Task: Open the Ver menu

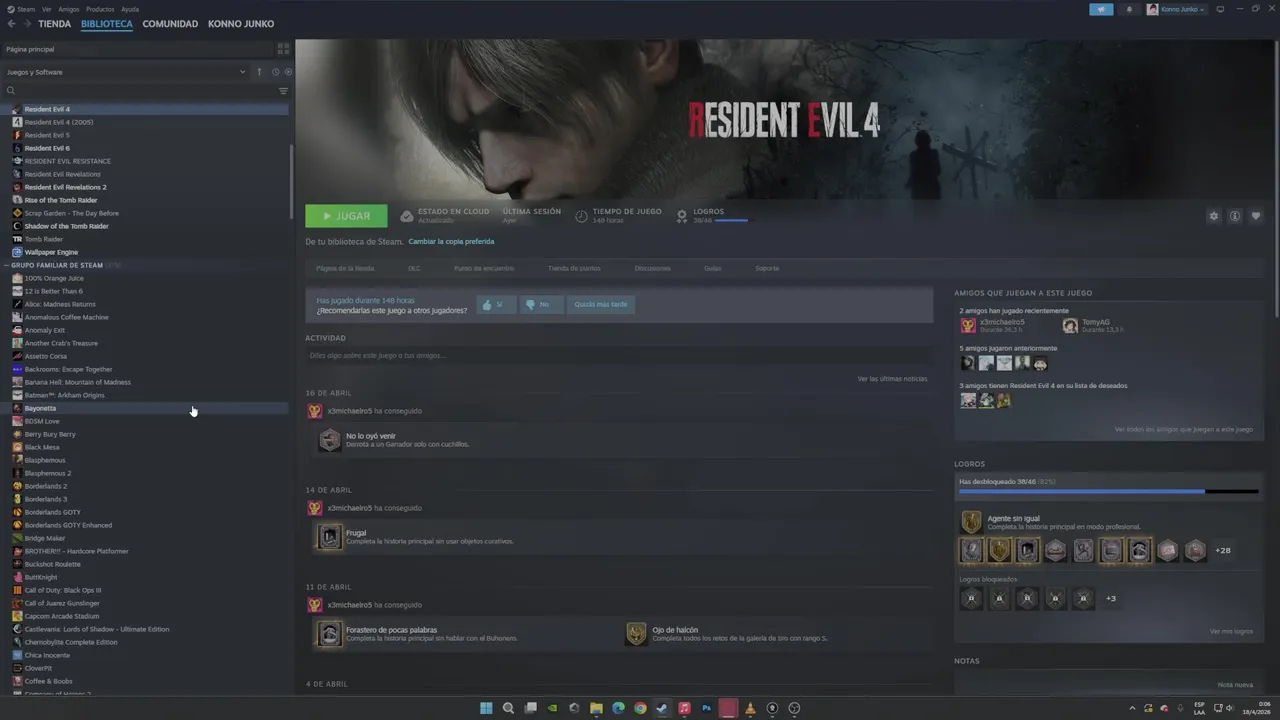Action: coord(47,9)
